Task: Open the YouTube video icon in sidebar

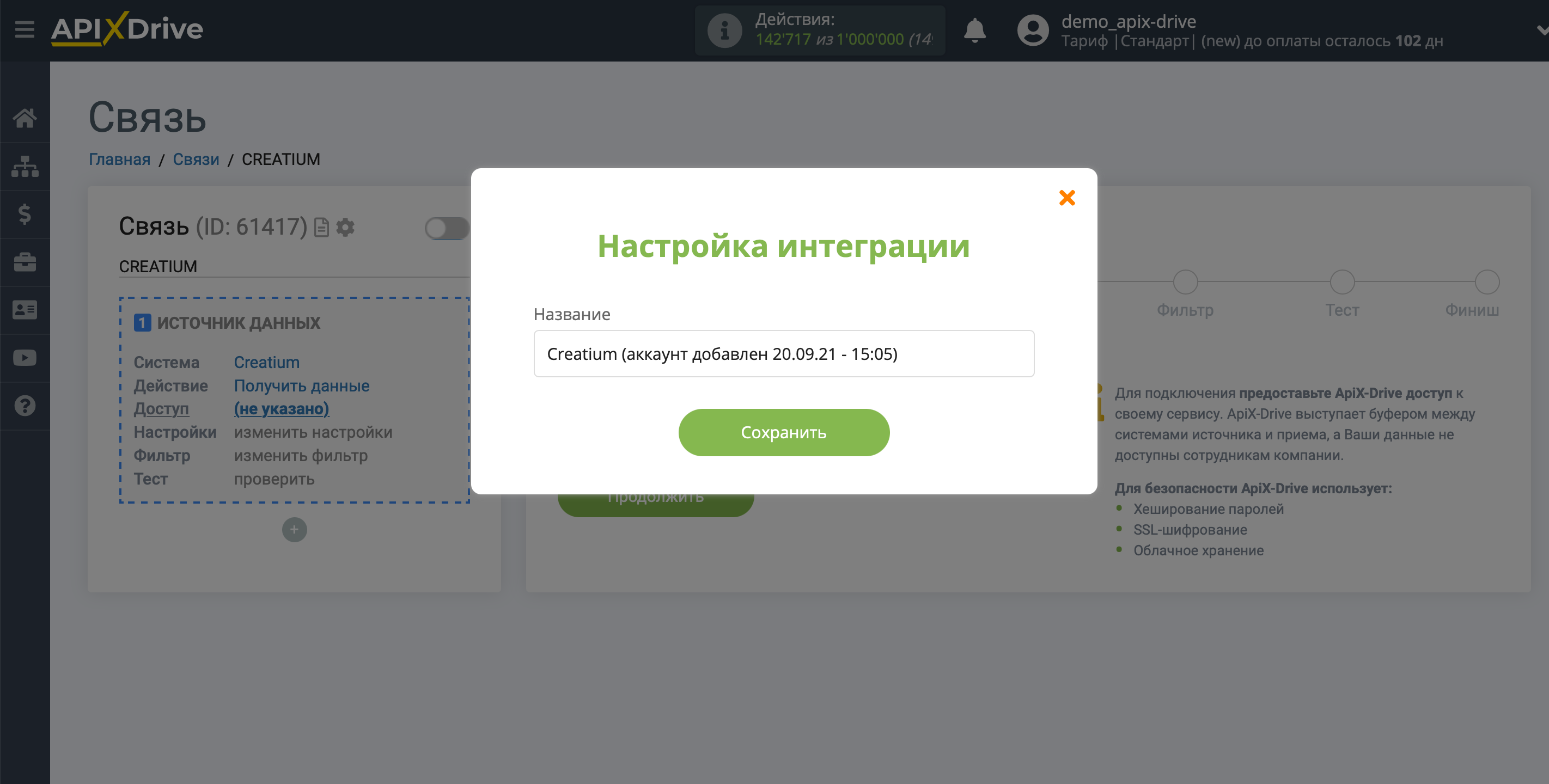Action: (x=25, y=358)
